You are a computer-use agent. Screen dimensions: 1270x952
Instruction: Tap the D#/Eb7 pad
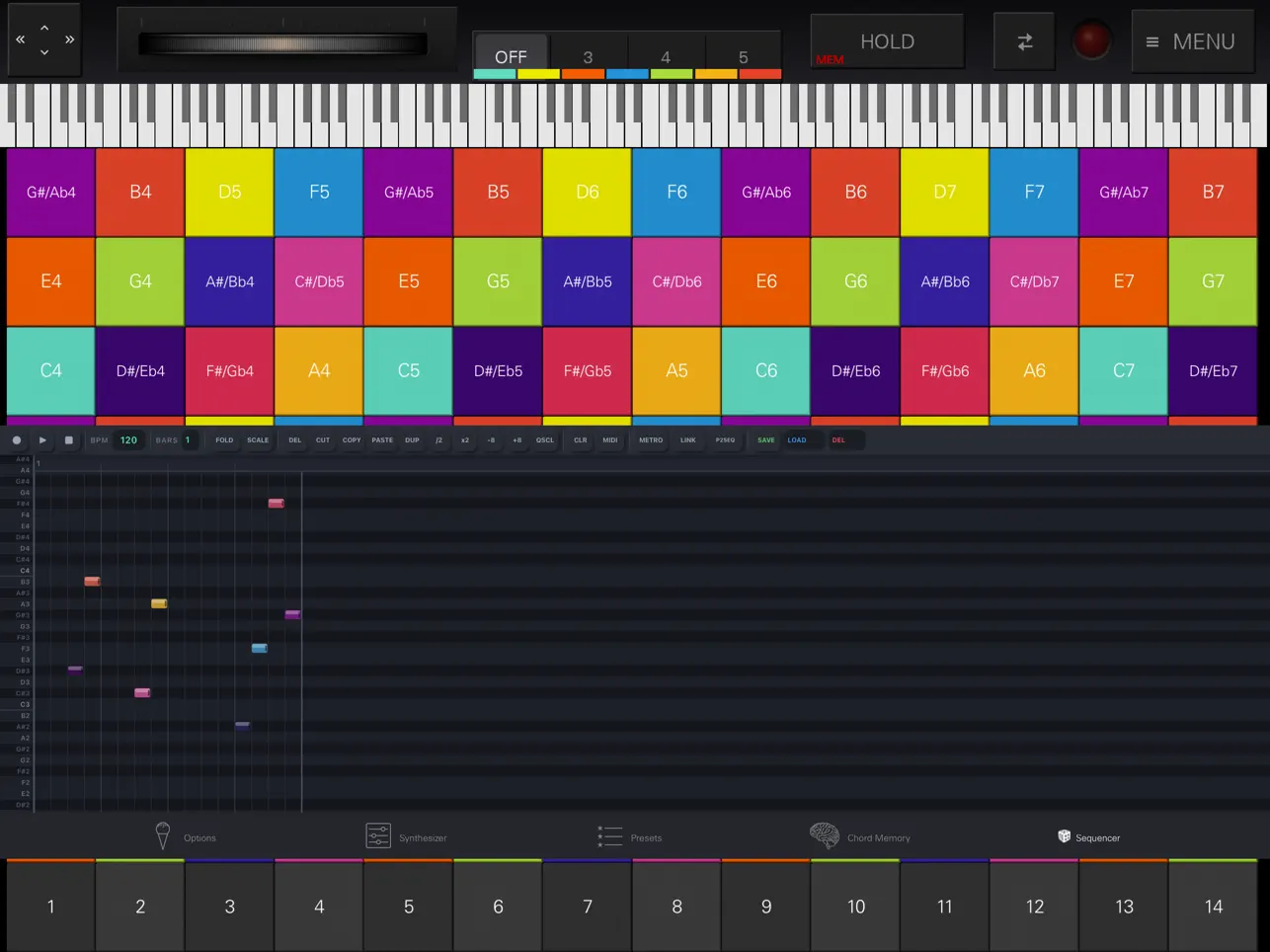1213,371
